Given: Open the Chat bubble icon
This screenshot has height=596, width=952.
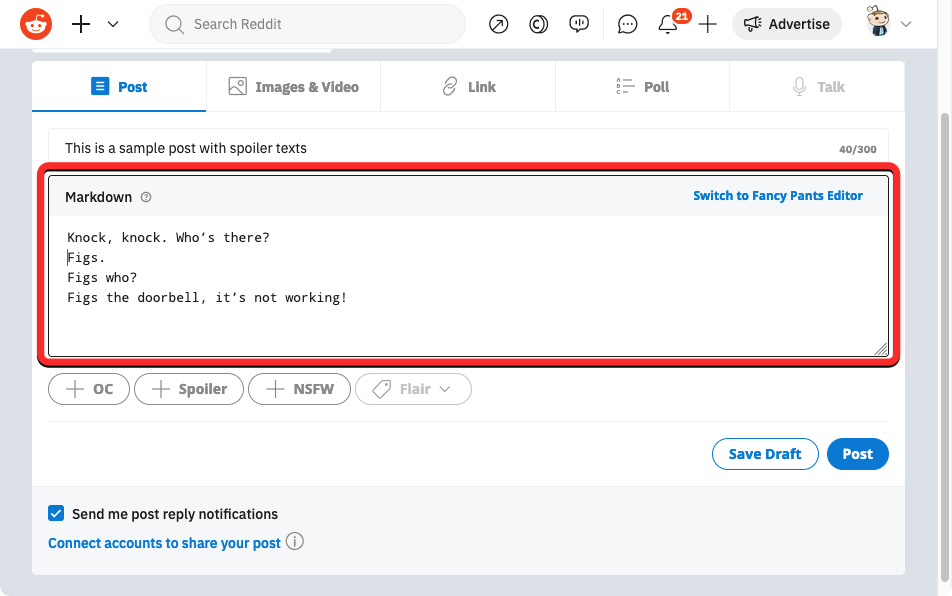Looking at the screenshot, I should [x=627, y=25].
